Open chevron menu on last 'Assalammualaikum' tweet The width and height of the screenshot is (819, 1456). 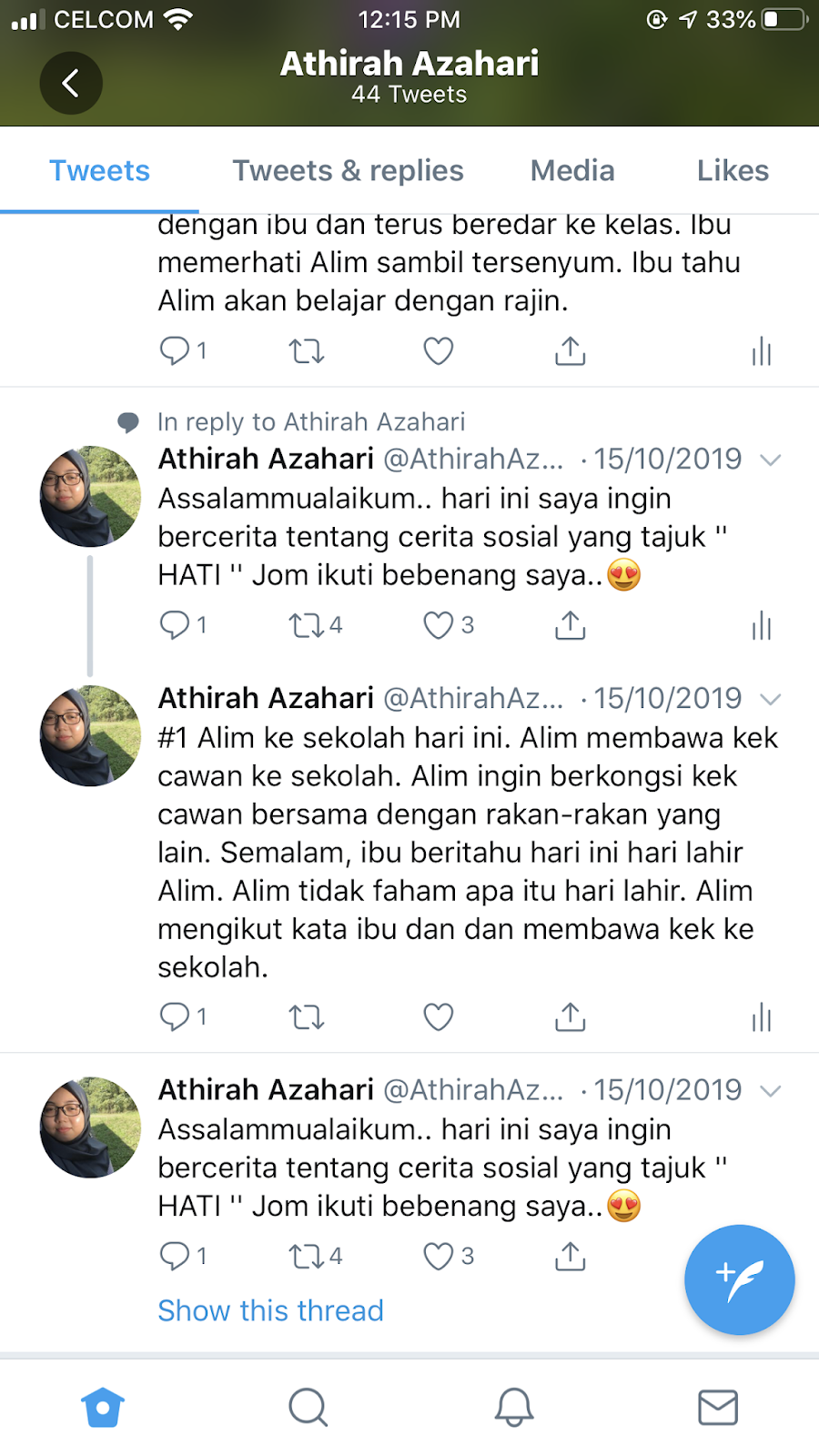point(771,1091)
